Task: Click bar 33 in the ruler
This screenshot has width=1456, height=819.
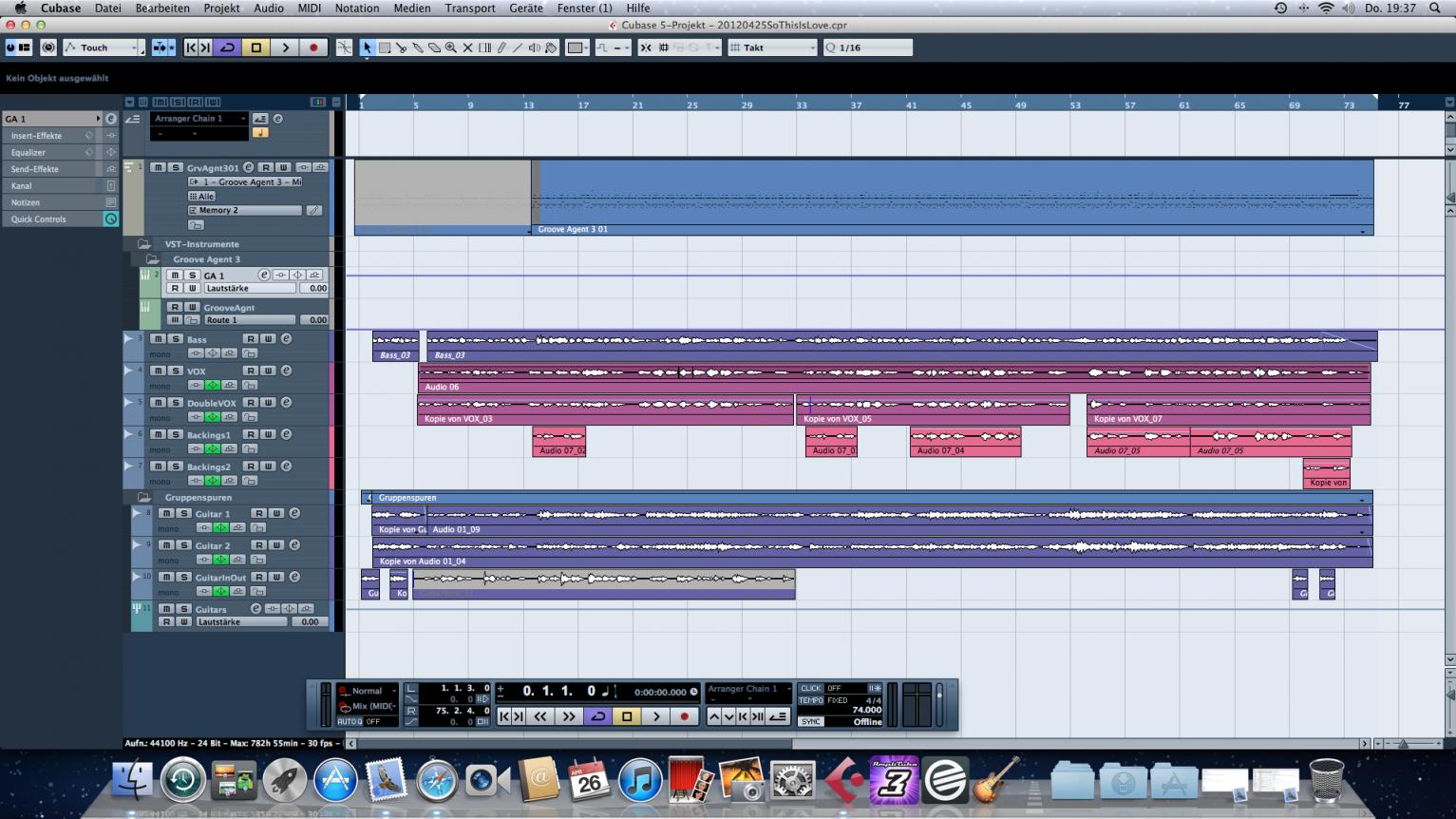Action: click(x=802, y=105)
